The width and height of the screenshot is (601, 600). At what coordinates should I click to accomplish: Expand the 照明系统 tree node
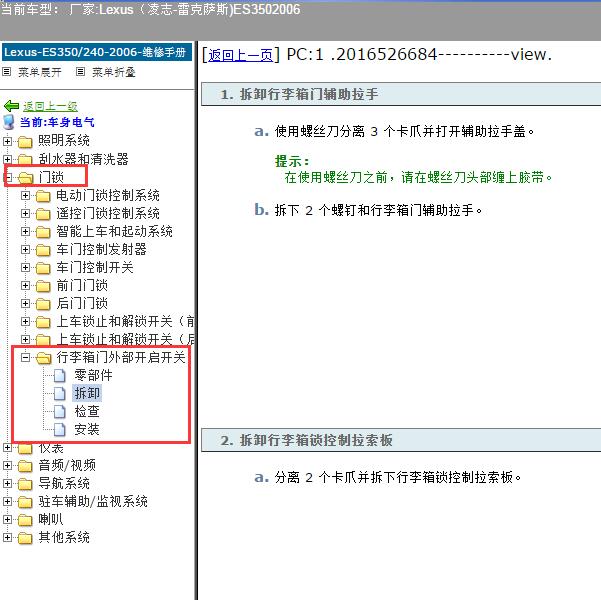[x=7, y=141]
